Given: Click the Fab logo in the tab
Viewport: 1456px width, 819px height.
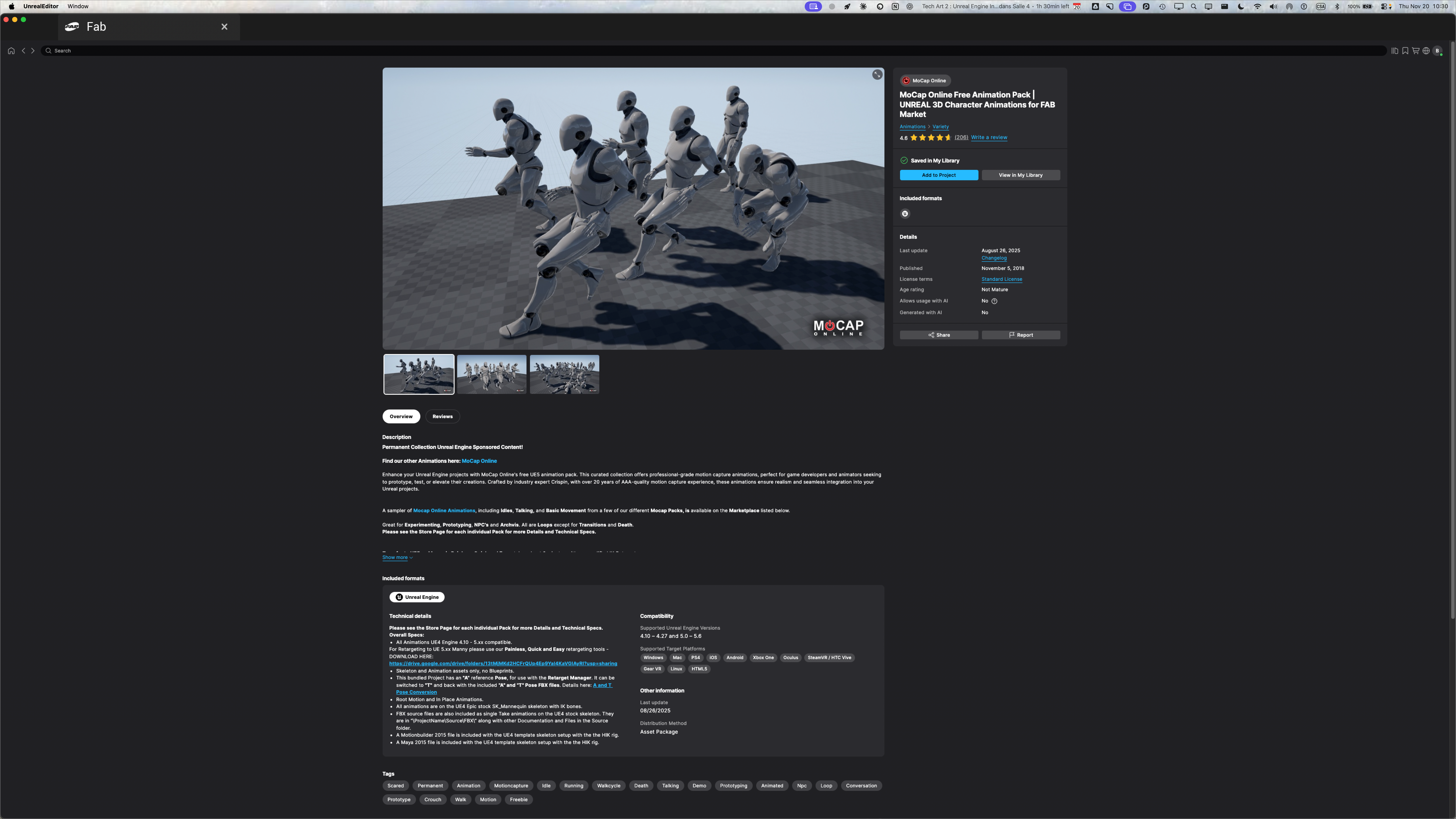Looking at the screenshot, I should pyautogui.click(x=72, y=27).
